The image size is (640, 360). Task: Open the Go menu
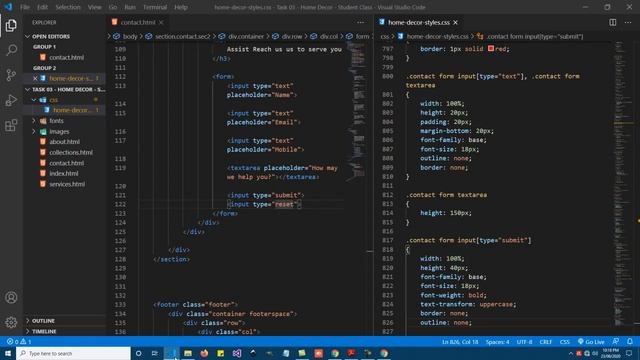113,7
